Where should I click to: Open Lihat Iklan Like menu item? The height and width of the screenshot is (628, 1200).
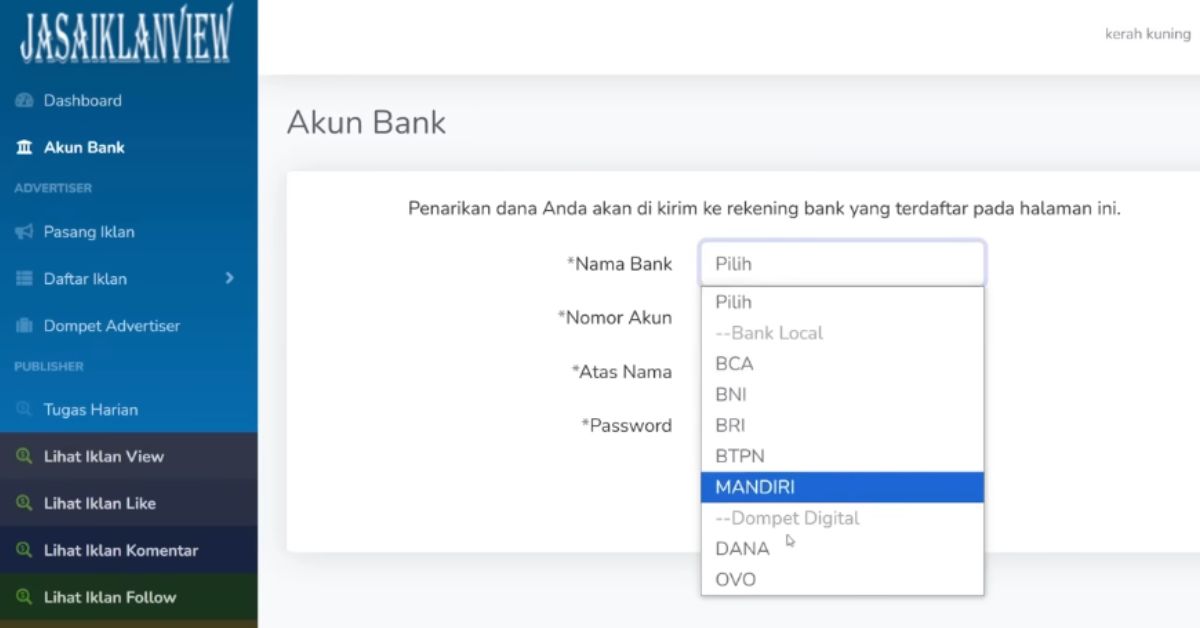point(129,503)
